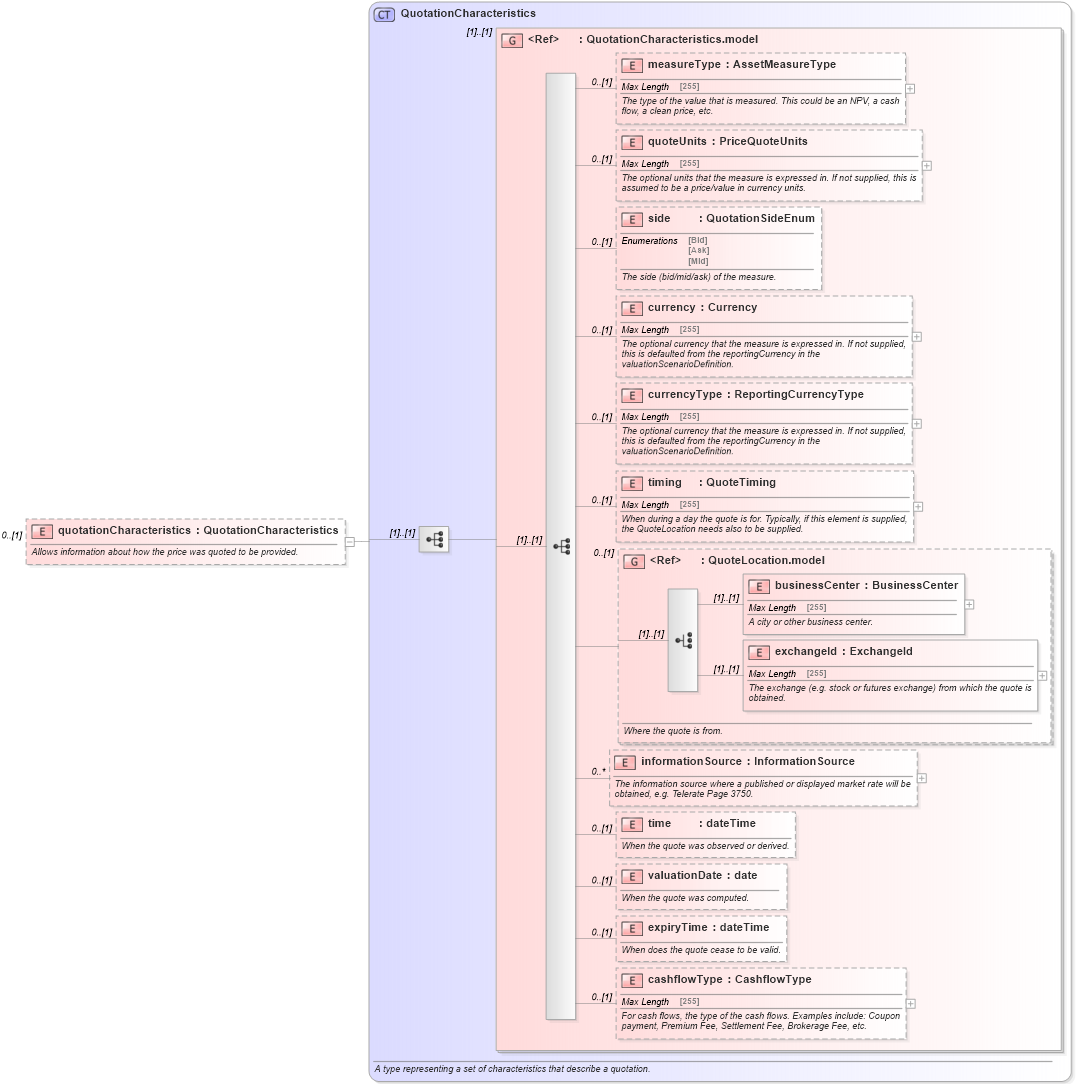Click the E icon of quoteUnits element
This screenshot has width=1076, height=1084.
tap(632, 142)
